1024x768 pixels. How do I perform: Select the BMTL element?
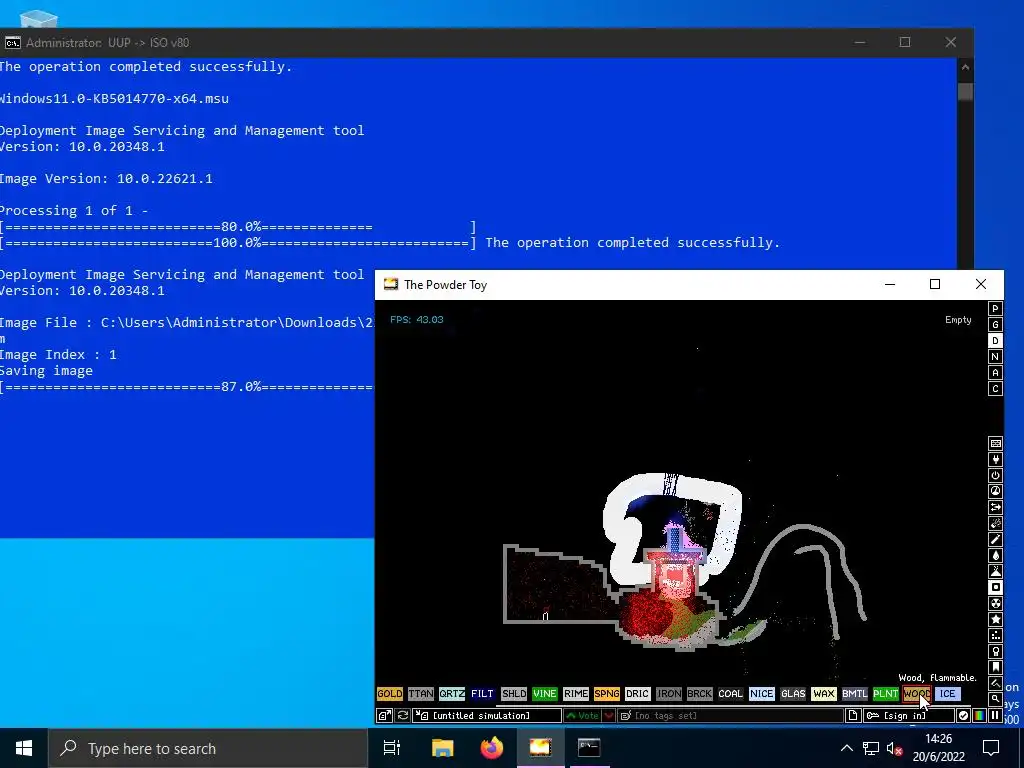click(x=854, y=694)
